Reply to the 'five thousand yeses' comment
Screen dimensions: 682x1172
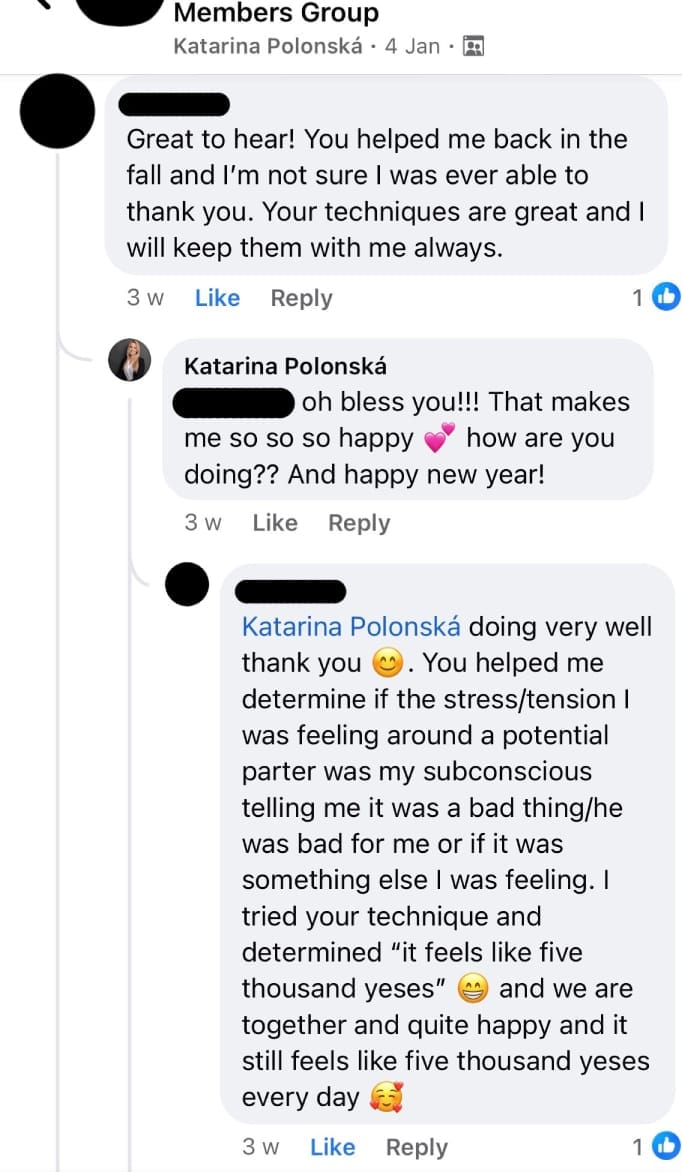pyautogui.click(x=417, y=1148)
